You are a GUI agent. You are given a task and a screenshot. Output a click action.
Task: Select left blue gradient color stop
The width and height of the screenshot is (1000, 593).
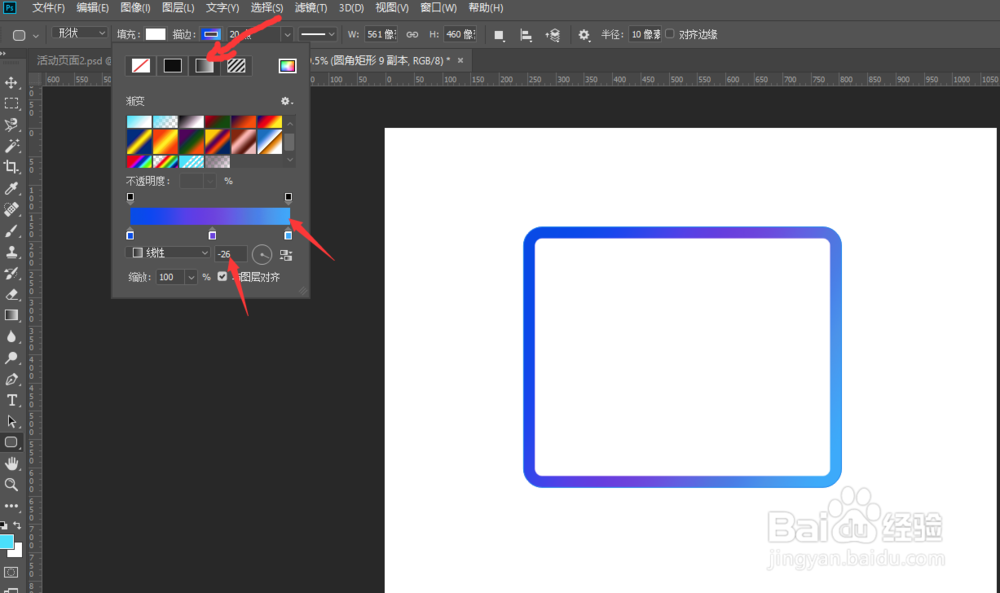(x=130, y=235)
